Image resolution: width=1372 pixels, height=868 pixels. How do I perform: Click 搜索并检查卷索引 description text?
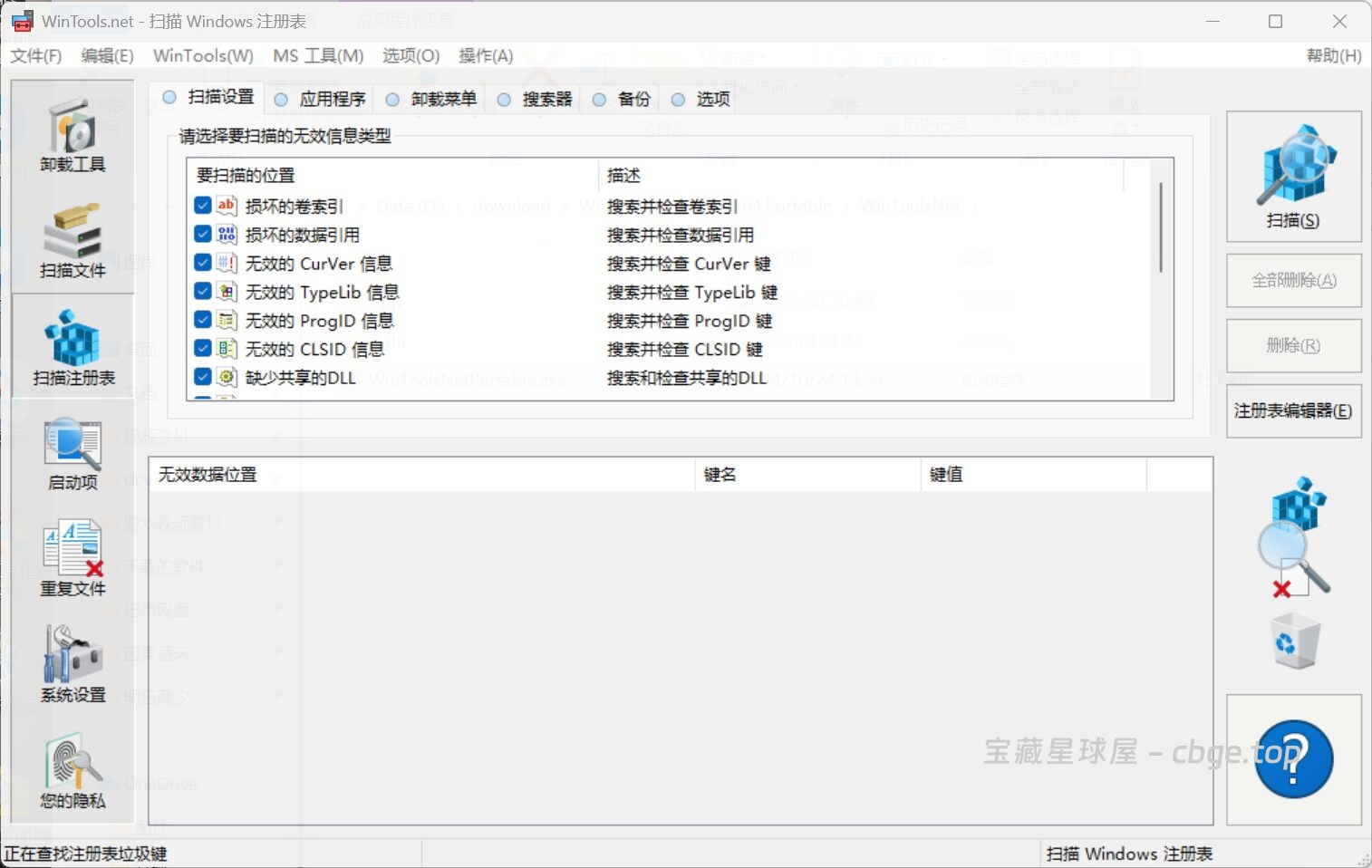tap(672, 207)
